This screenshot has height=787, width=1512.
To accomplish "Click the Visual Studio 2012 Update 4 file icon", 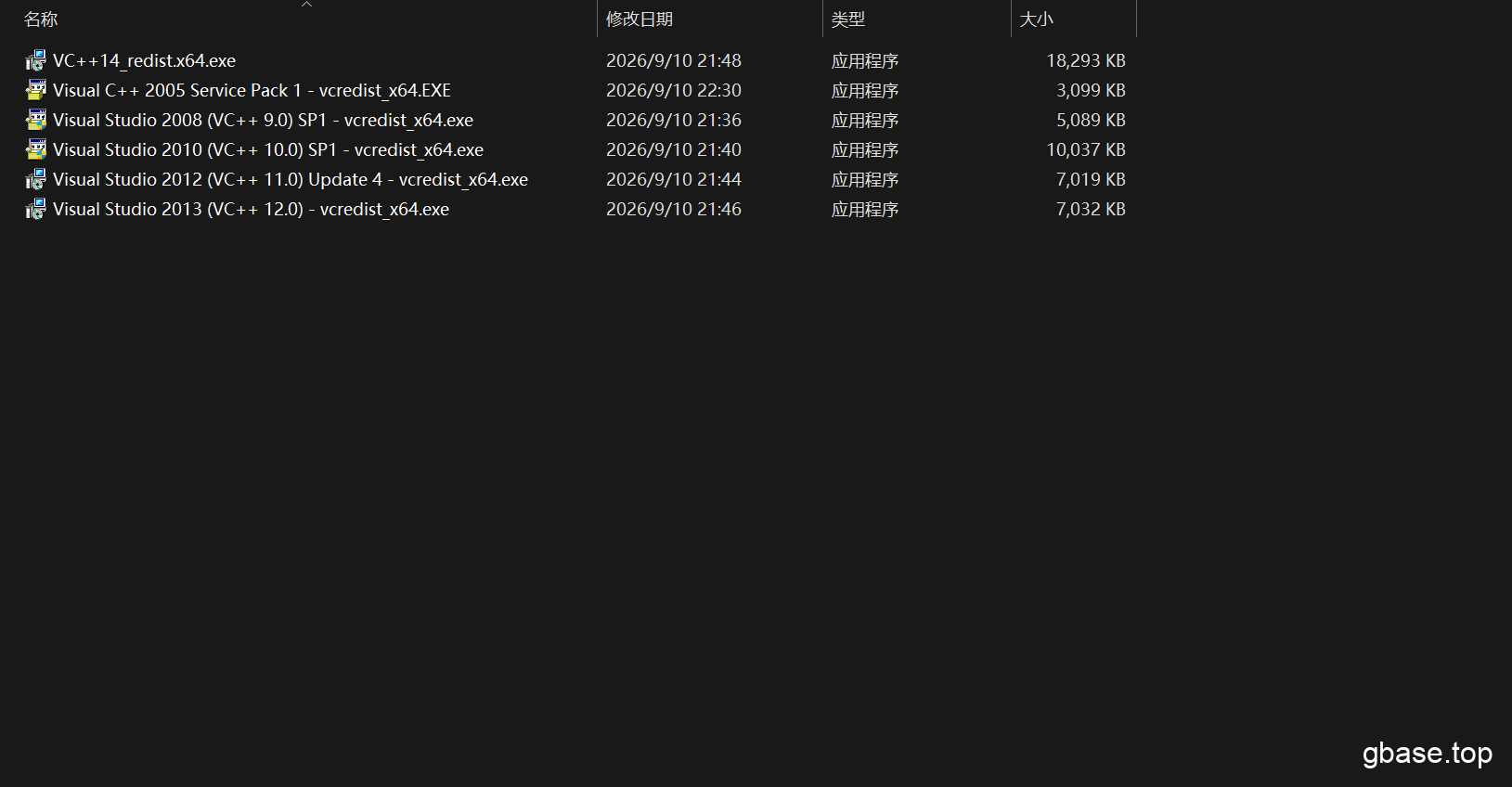I will pyautogui.click(x=35, y=179).
